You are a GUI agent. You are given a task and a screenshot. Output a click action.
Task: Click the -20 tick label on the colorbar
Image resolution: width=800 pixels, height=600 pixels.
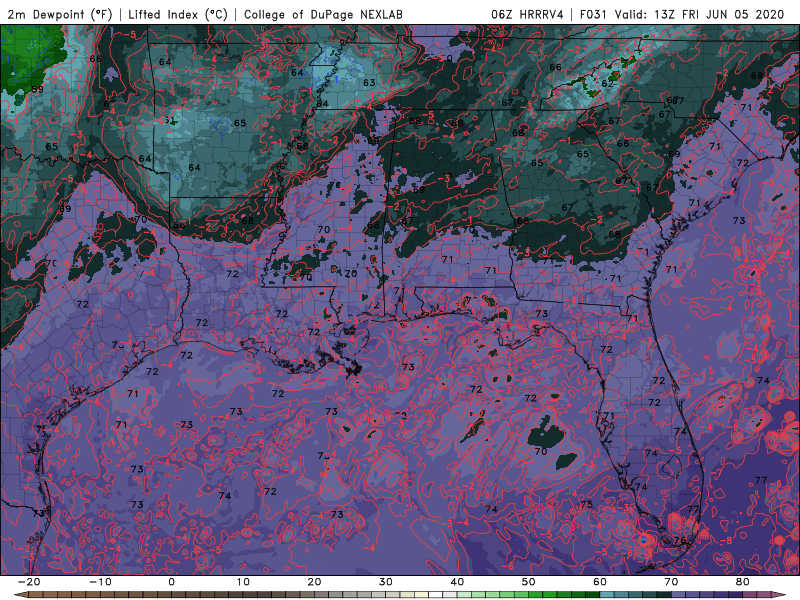(29, 582)
